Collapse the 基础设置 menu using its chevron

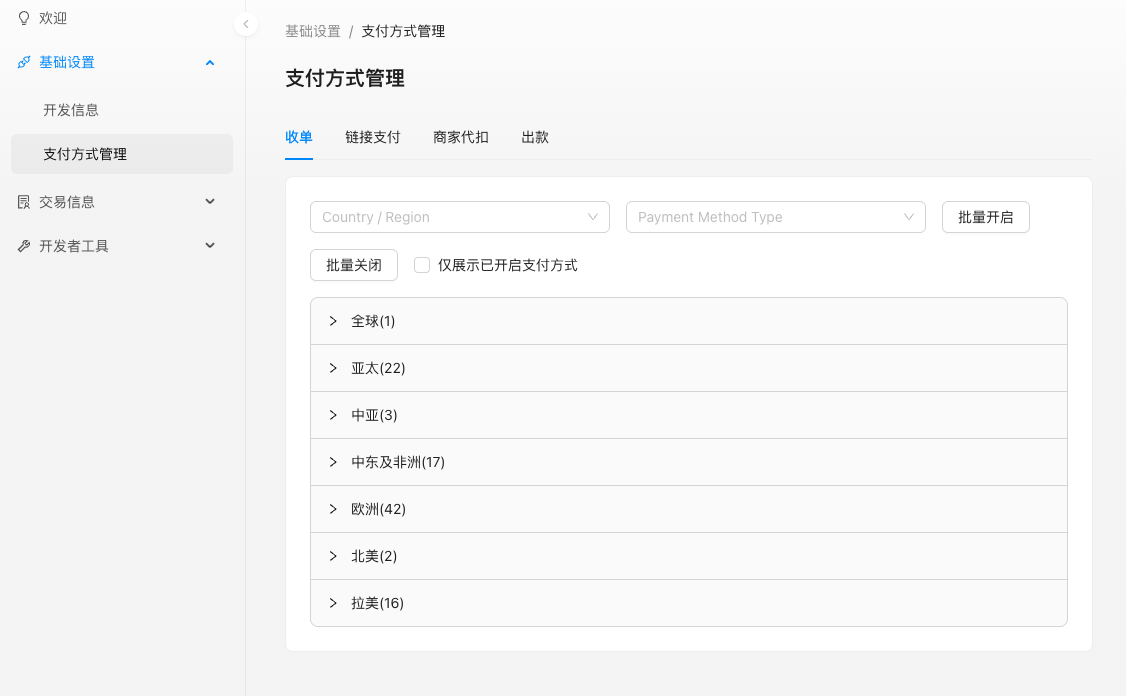210,62
